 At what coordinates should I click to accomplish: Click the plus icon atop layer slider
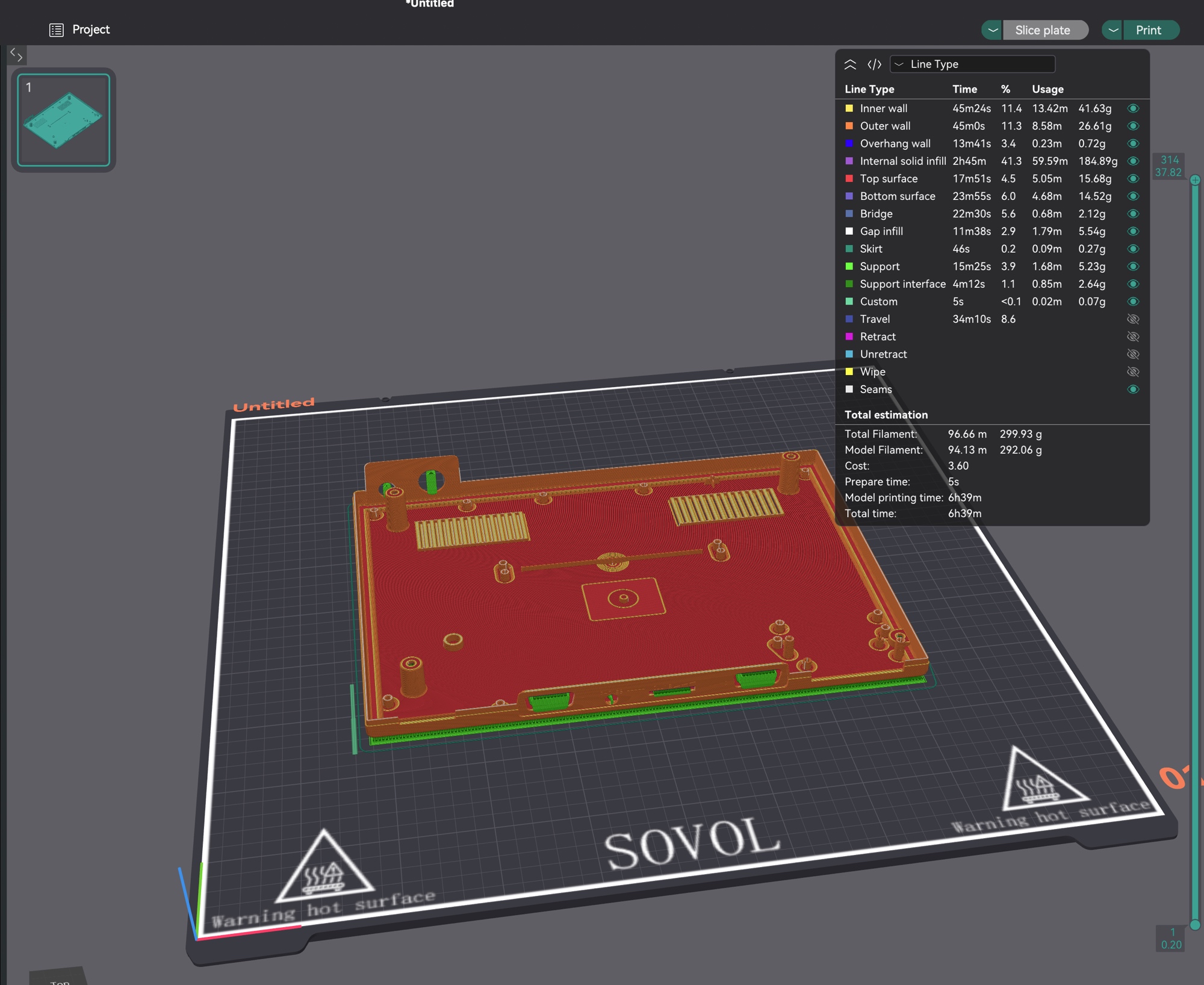point(1195,180)
